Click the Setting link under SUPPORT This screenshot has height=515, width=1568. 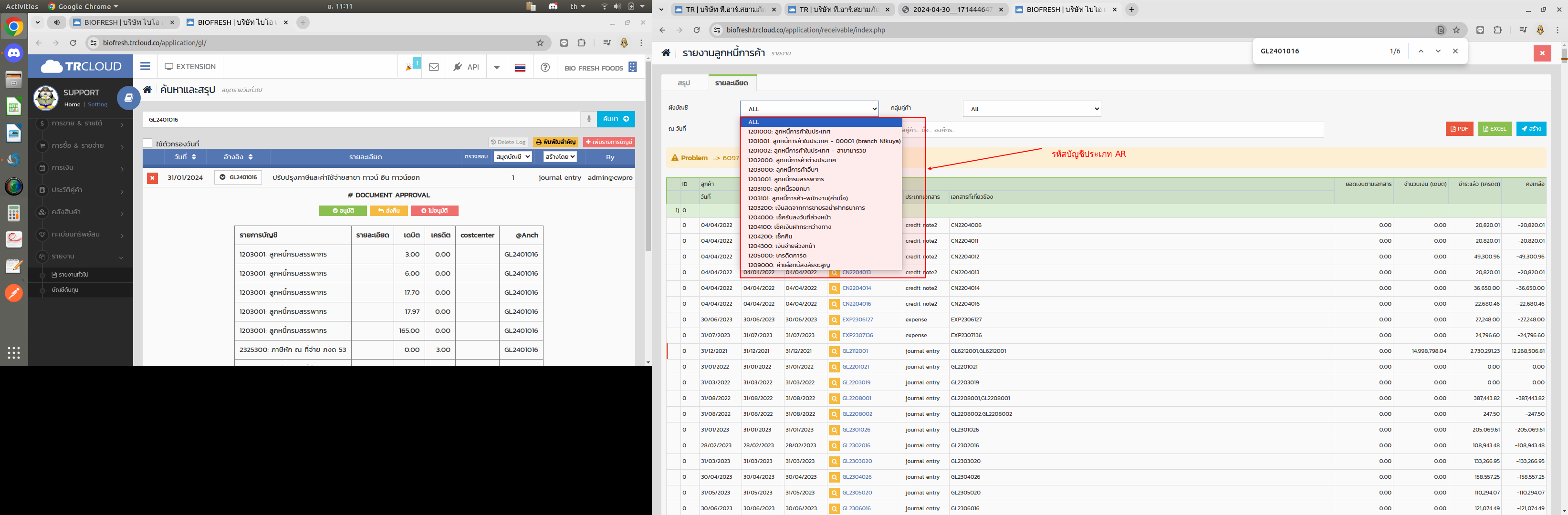tap(97, 104)
